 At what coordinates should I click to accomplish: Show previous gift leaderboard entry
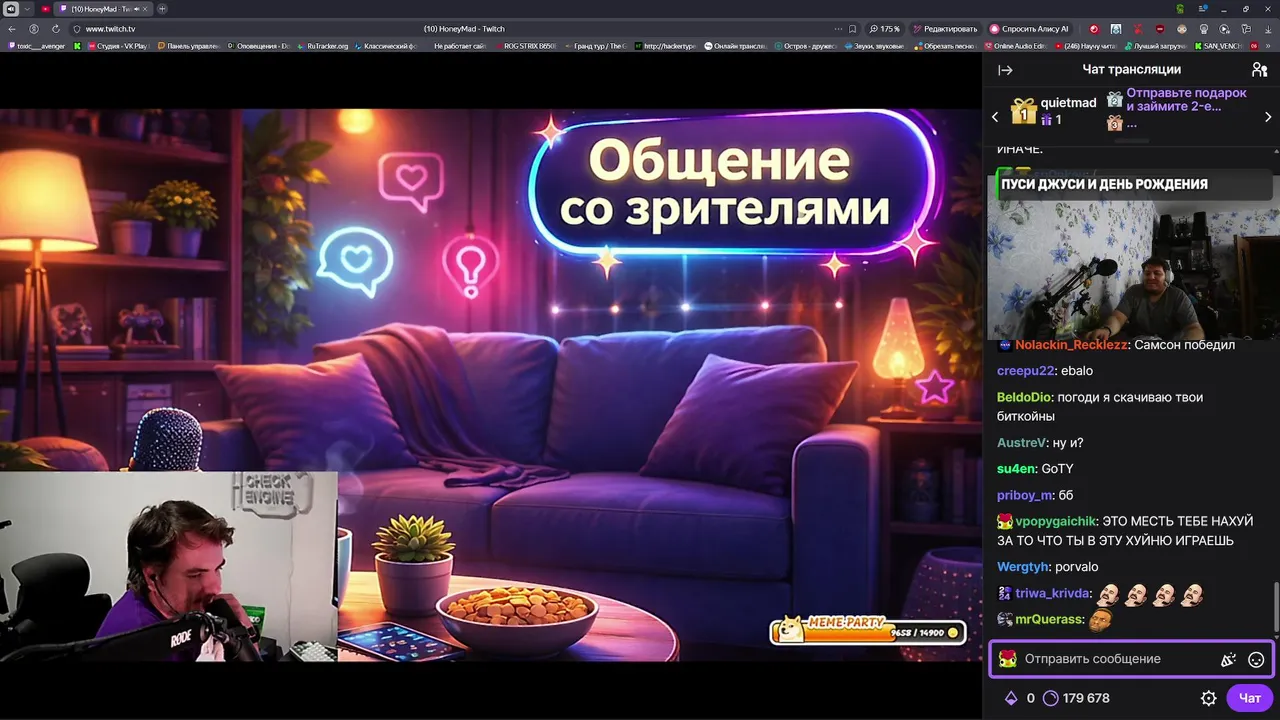pos(995,117)
